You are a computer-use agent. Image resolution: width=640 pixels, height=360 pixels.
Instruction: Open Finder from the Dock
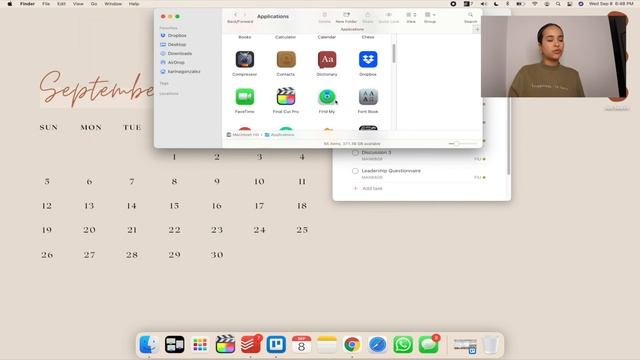pos(149,345)
